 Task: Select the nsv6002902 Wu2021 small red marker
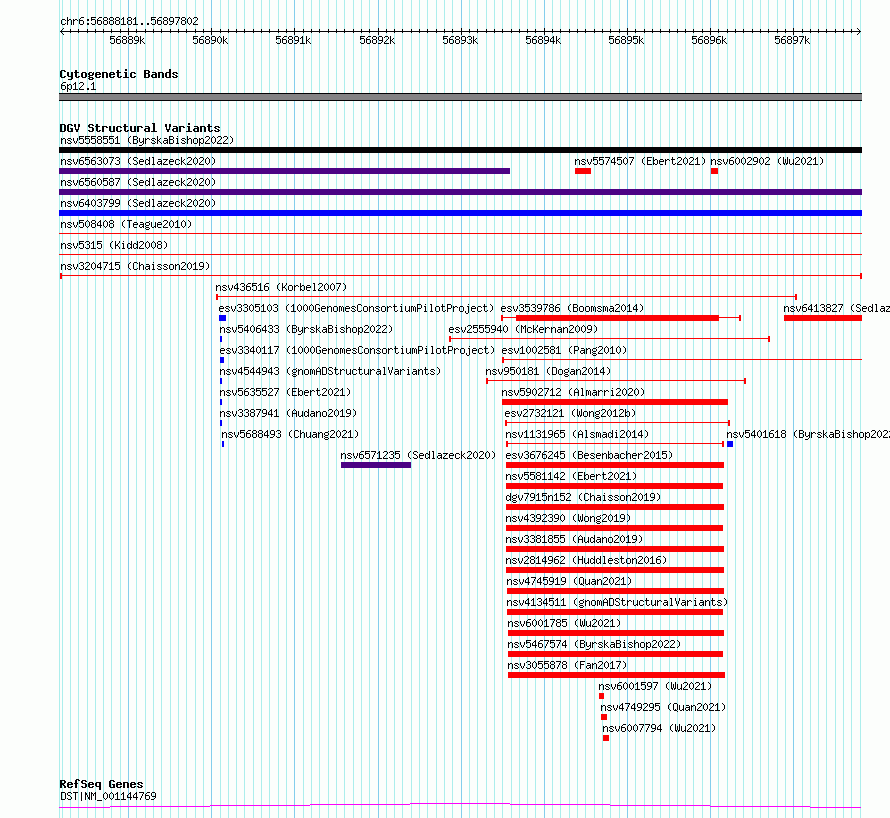(714, 171)
